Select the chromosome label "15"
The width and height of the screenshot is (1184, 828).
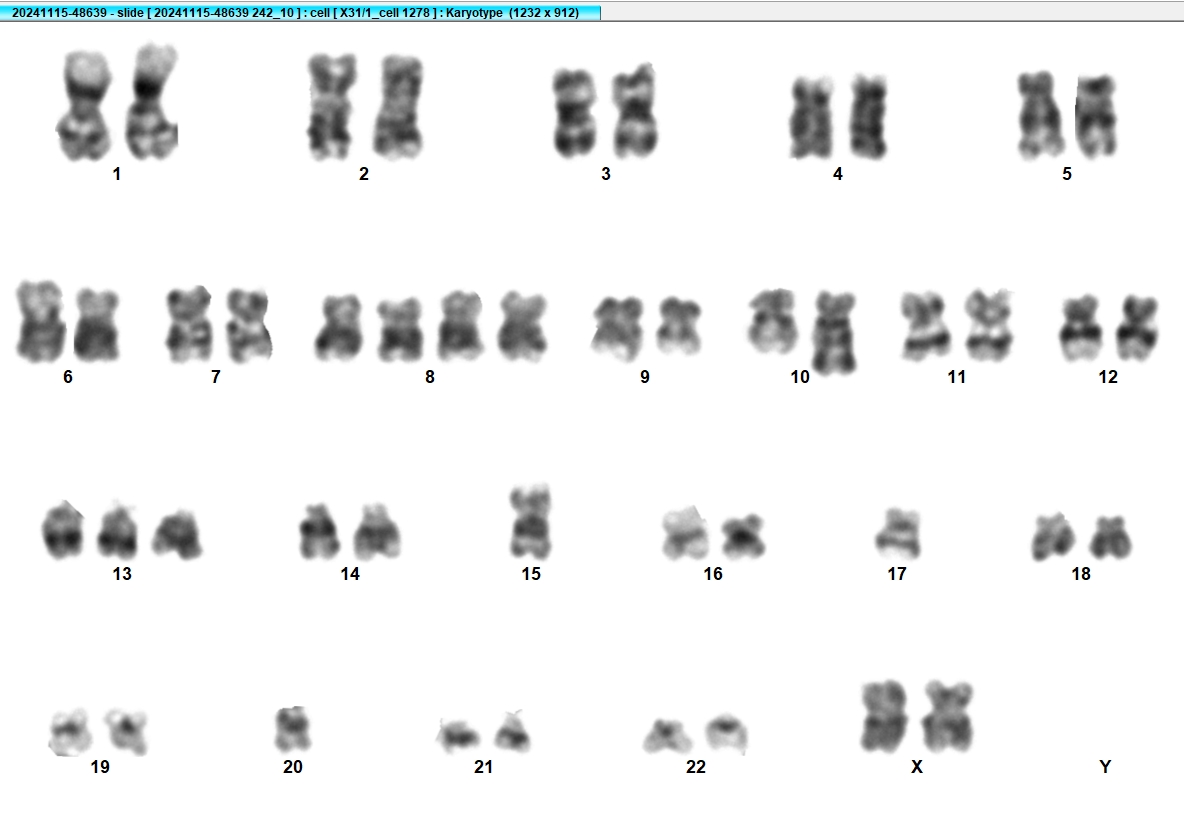531,574
